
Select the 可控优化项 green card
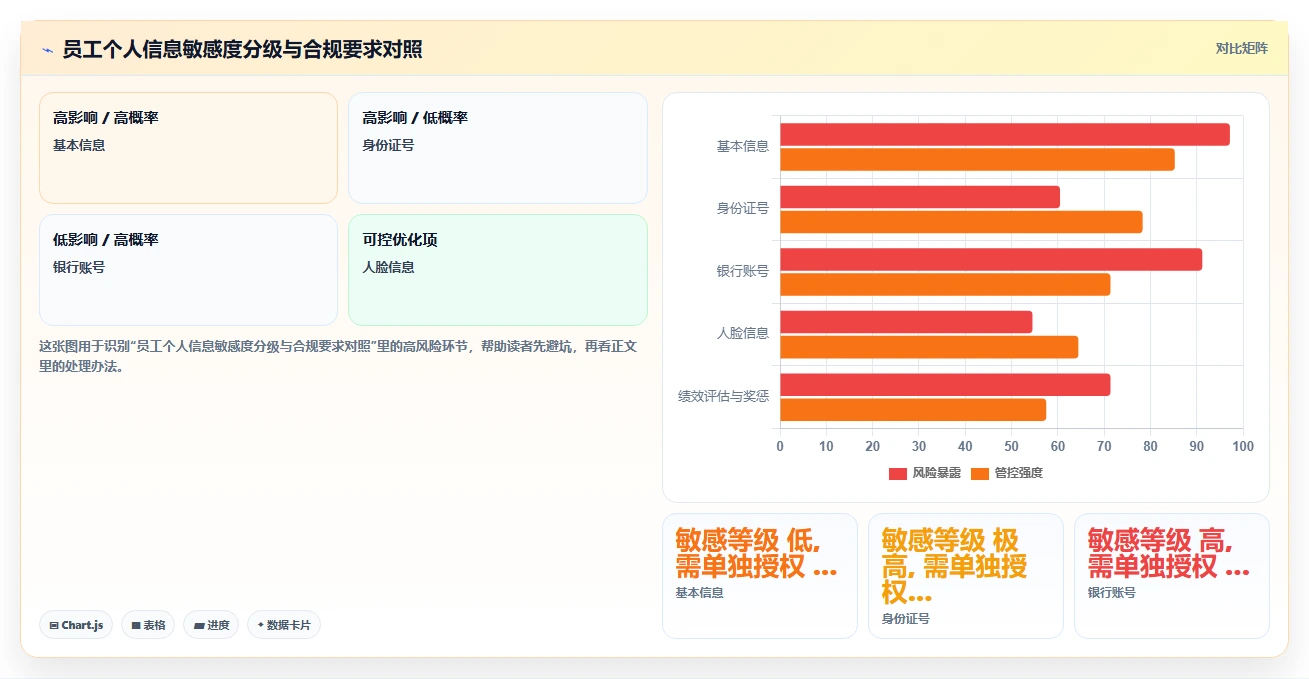[498, 270]
